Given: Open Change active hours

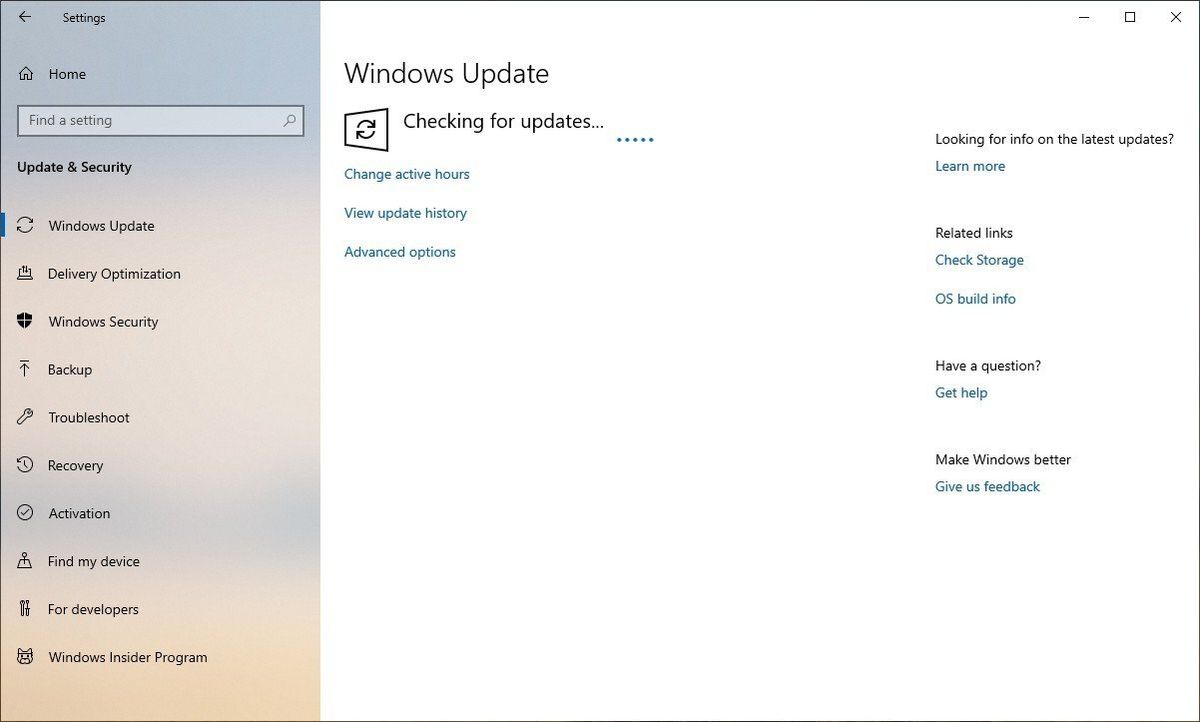Looking at the screenshot, I should pyautogui.click(x=406, y=174).
